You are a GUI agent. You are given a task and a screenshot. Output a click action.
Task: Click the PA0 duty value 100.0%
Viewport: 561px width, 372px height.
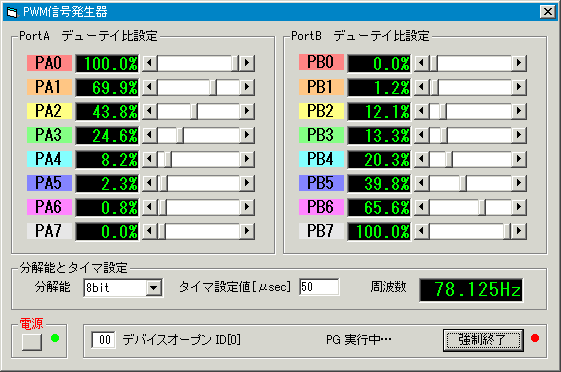107,64
